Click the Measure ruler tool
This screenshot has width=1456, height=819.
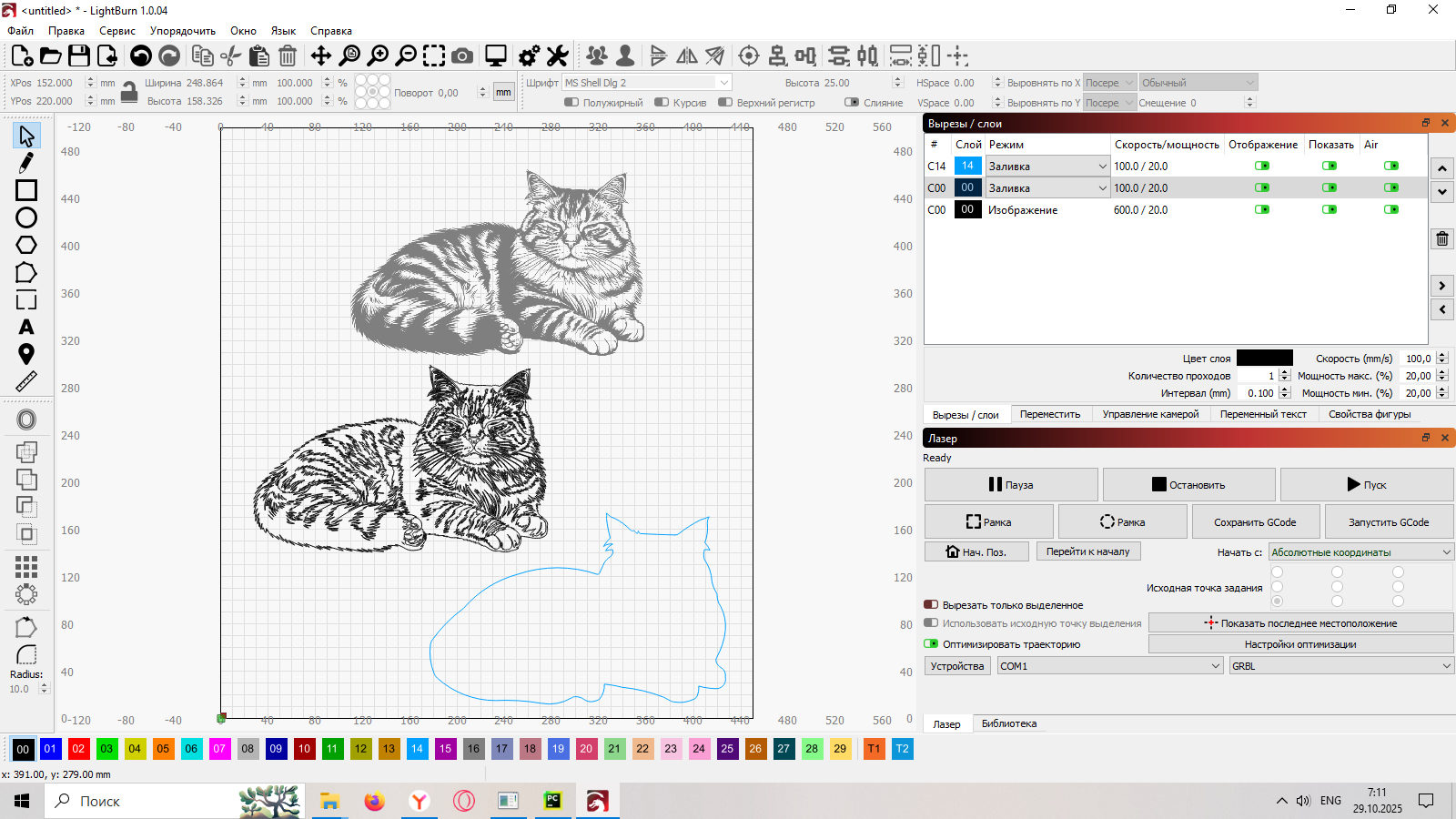[26, 381]
